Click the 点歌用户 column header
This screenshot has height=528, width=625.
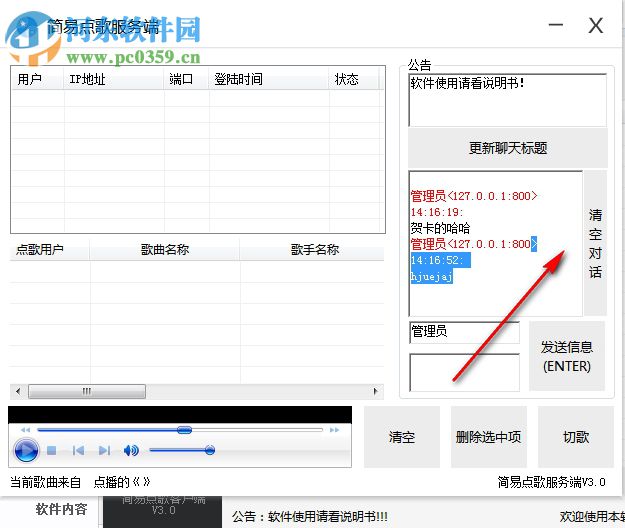49,250
